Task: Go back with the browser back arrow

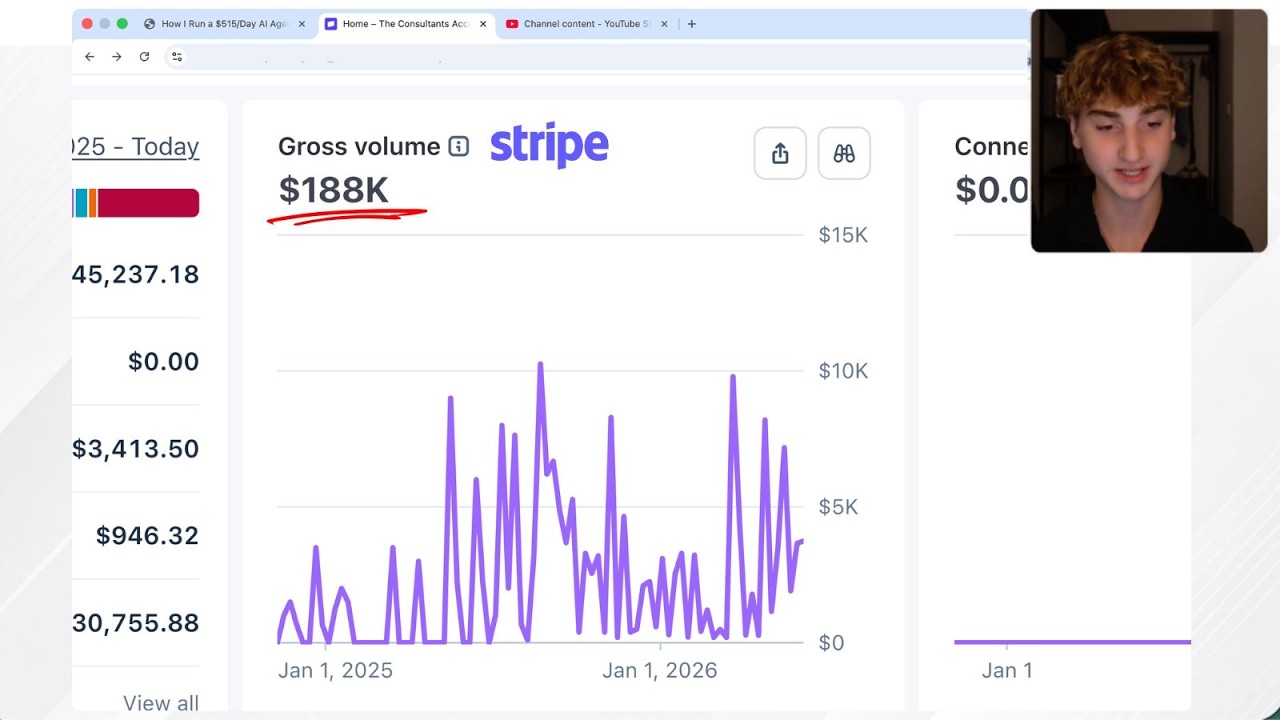Action: [x=89, y=57]
